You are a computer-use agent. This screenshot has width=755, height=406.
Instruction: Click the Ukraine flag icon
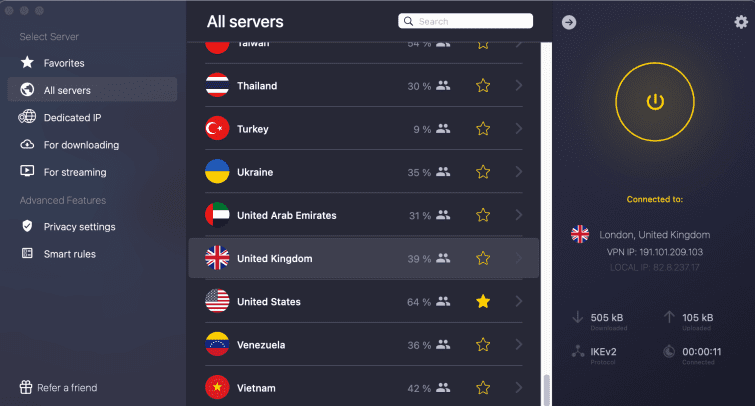click(217, 171)
